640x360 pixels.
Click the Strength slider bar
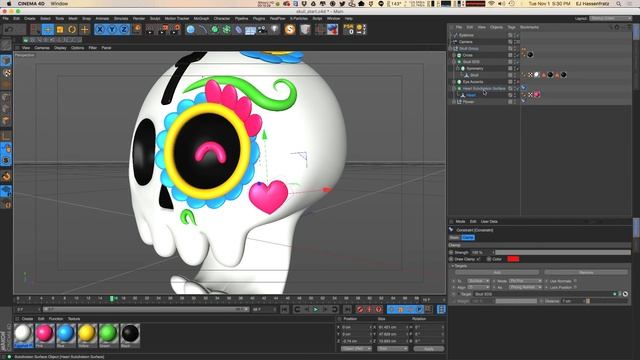563,253
